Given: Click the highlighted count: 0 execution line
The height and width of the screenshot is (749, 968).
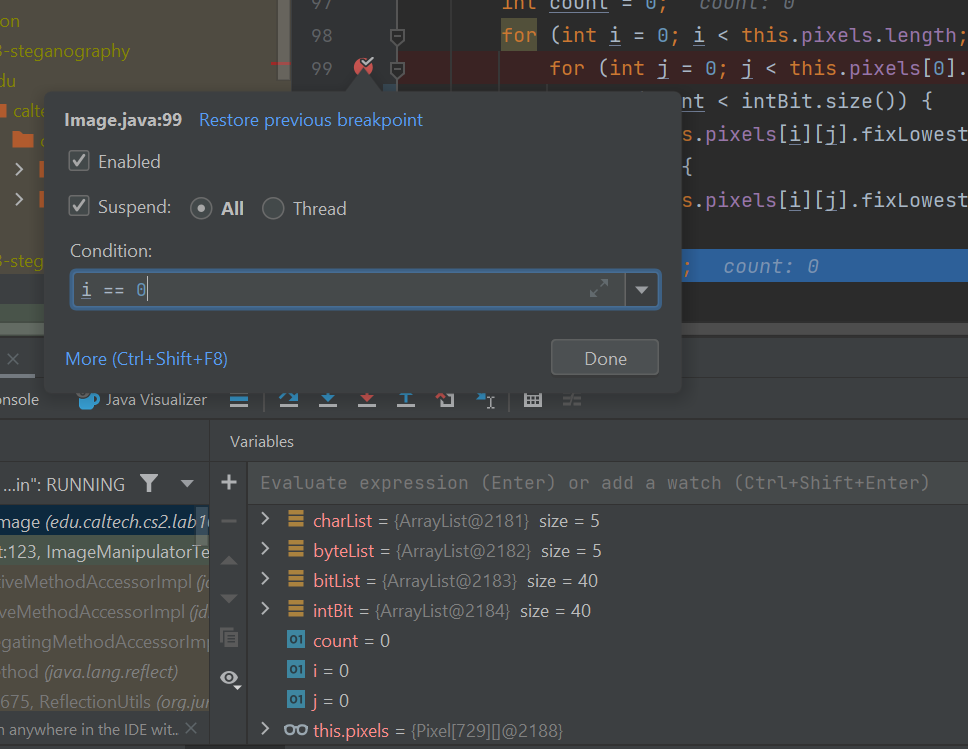Looking at the screenshot, I should 824,266.
